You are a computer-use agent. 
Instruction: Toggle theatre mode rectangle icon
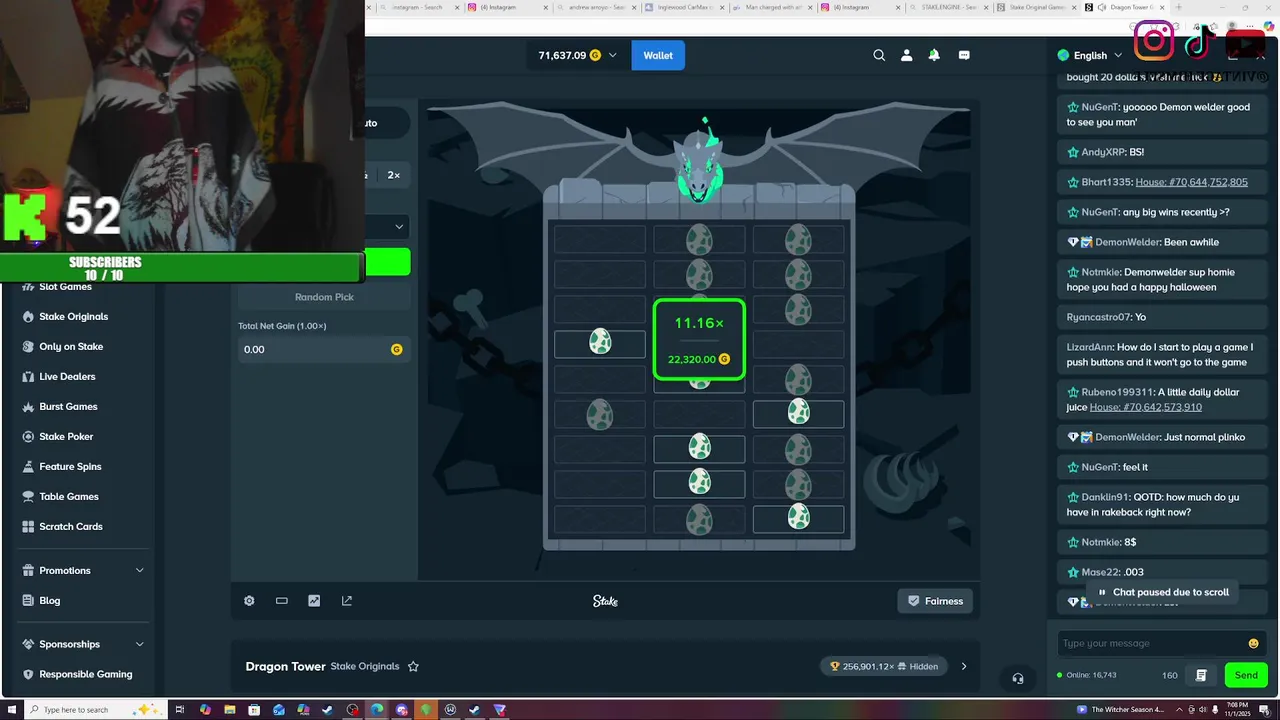282,601
